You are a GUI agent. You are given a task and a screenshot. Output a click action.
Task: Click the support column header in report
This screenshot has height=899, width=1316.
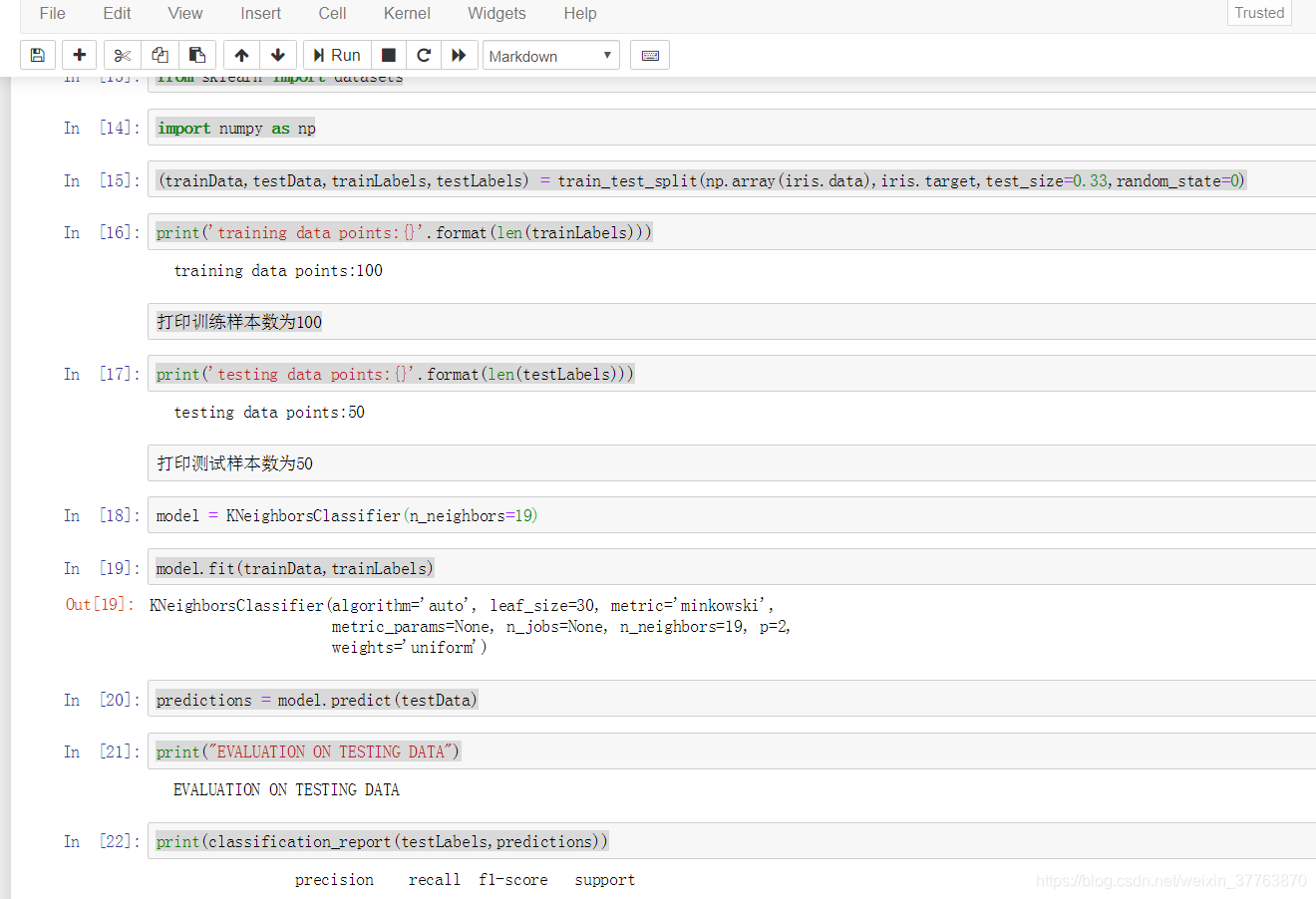[605, 880]
